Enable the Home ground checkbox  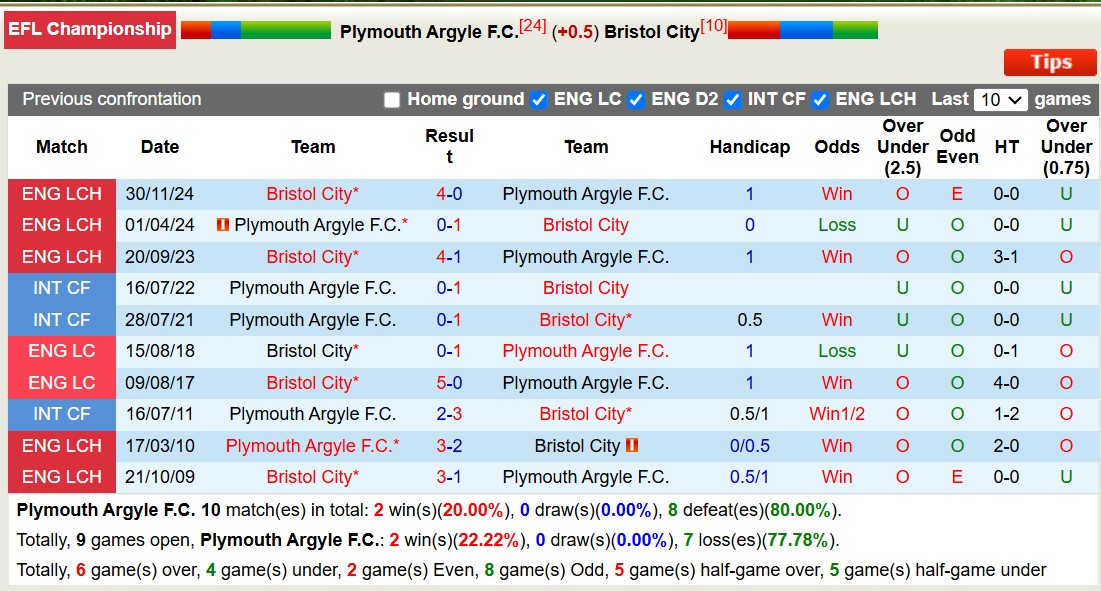pos(393,99)
